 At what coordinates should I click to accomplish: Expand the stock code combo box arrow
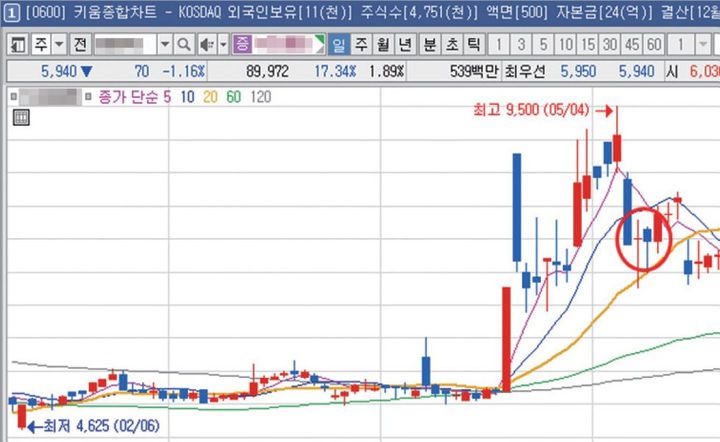(x=164, y=45)
